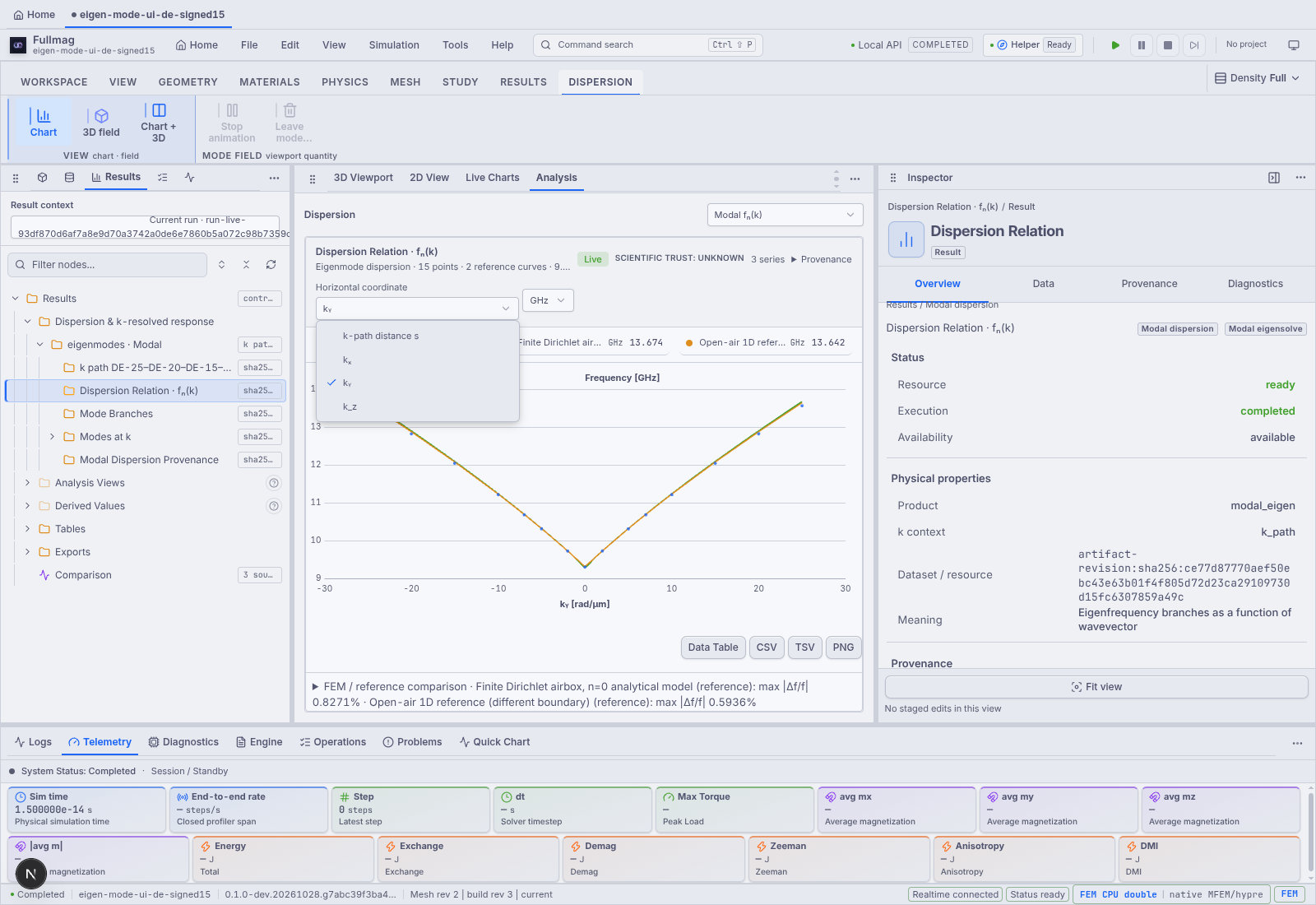Viewport: 1316px width, 905px height.
Task: Open the Live Charts tab
Action: coord(492,178)
